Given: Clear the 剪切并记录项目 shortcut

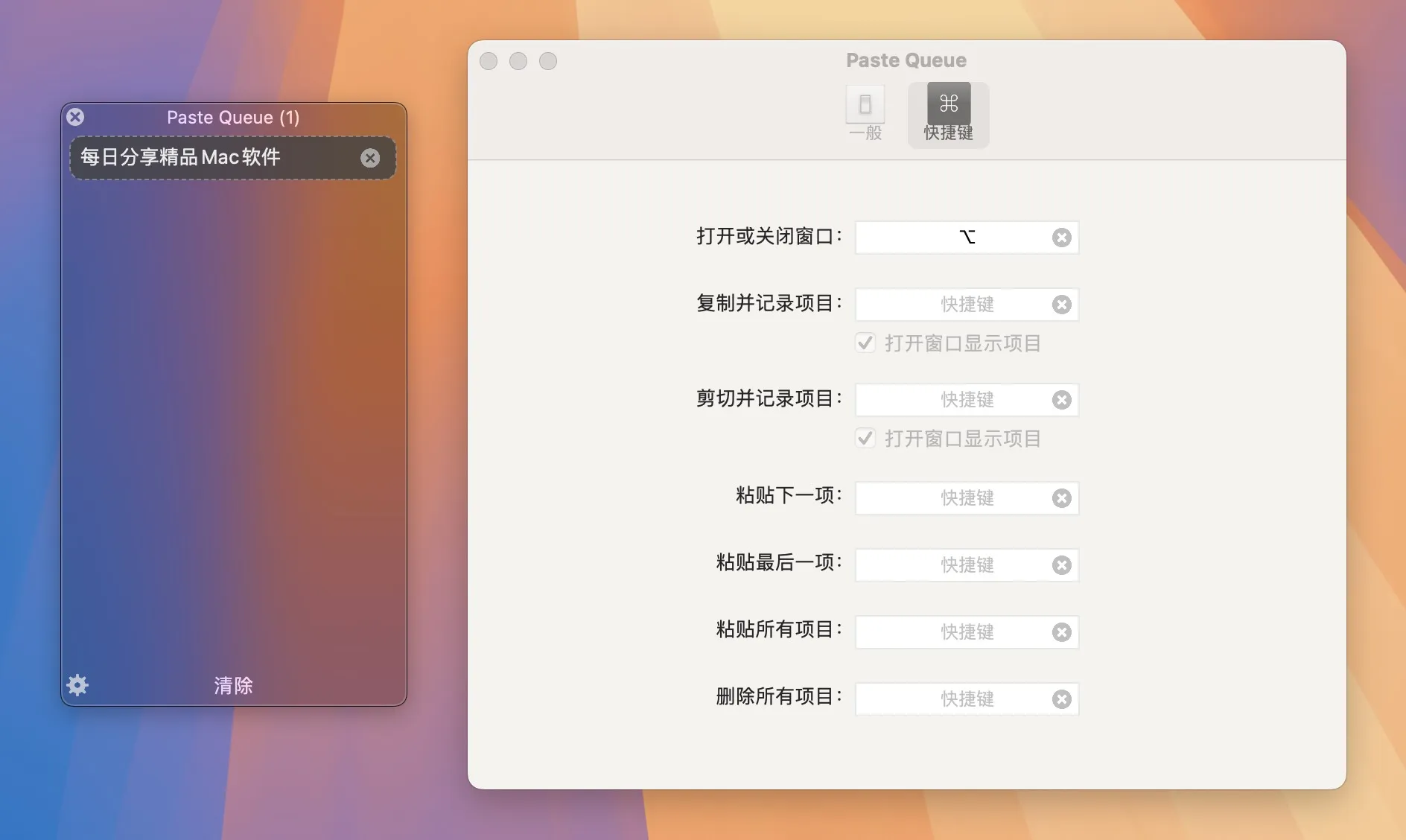Looking at the screenshot, I should (x=1062, y=400).
